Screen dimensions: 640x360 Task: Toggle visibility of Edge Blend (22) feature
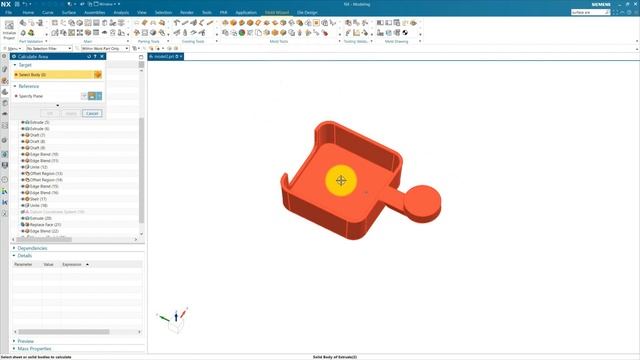23,231
